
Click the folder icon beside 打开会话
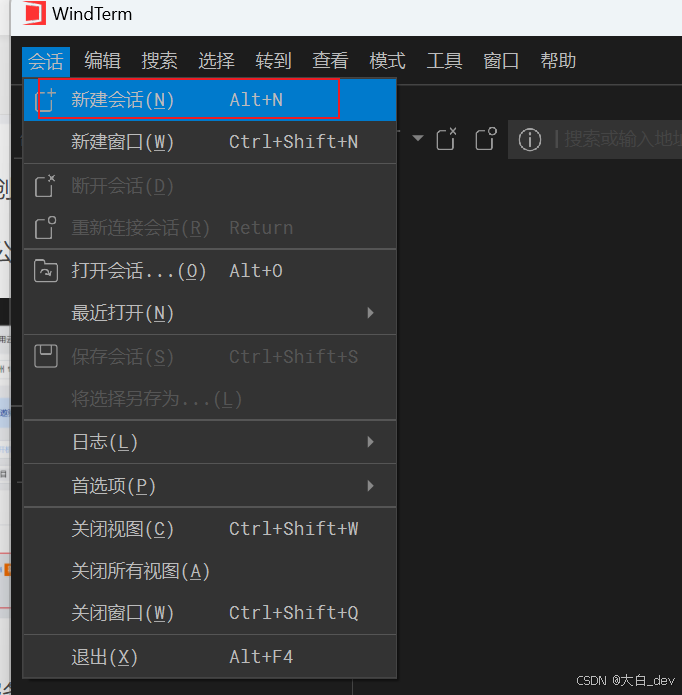(x=46, y=271)
